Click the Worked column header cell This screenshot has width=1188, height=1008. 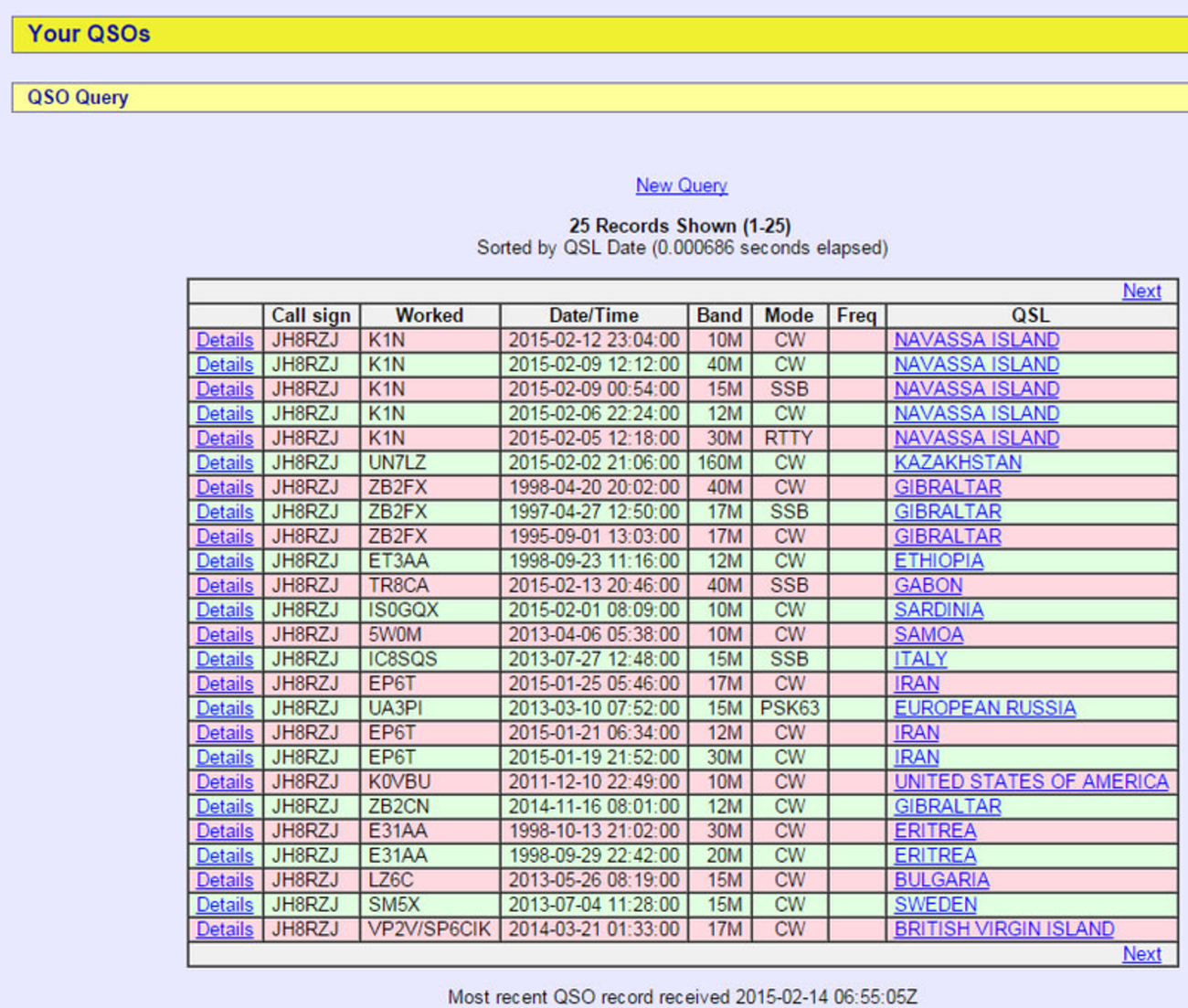coord(430,315)
